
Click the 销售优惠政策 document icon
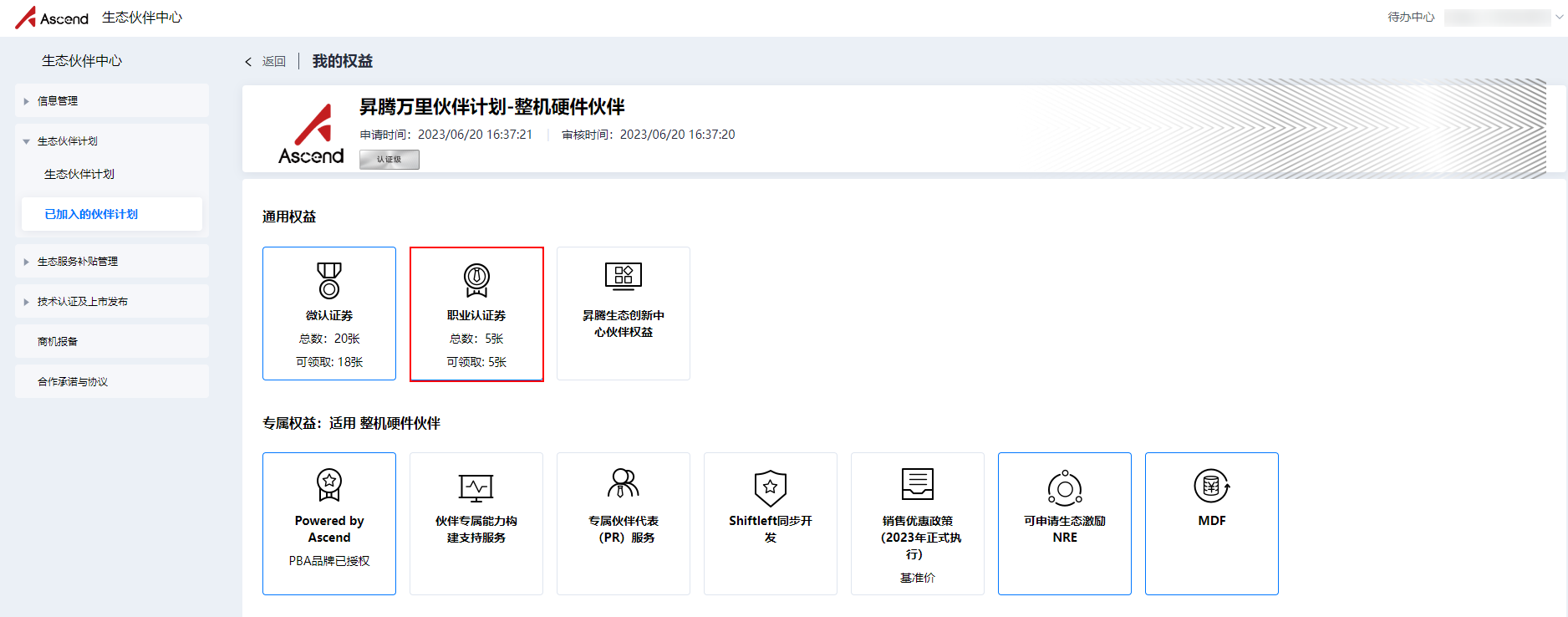click(x=918, y=484)
